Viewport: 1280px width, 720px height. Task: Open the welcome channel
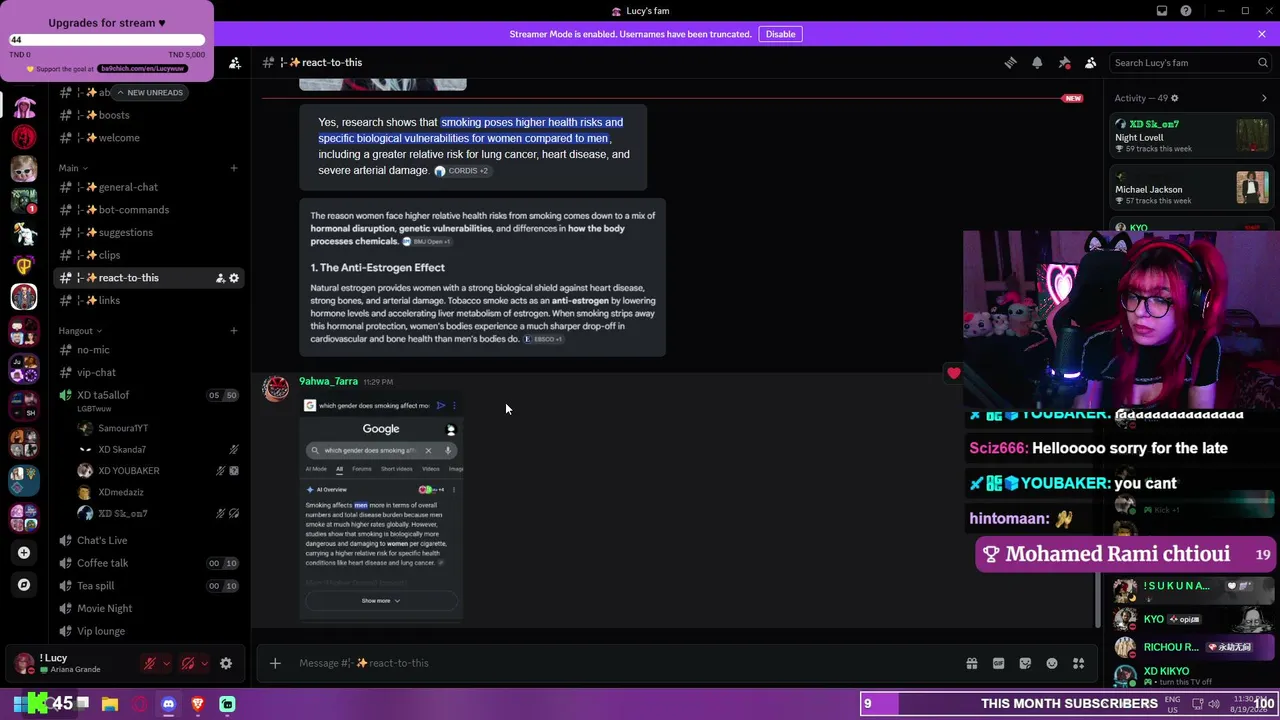pos(148,138)
